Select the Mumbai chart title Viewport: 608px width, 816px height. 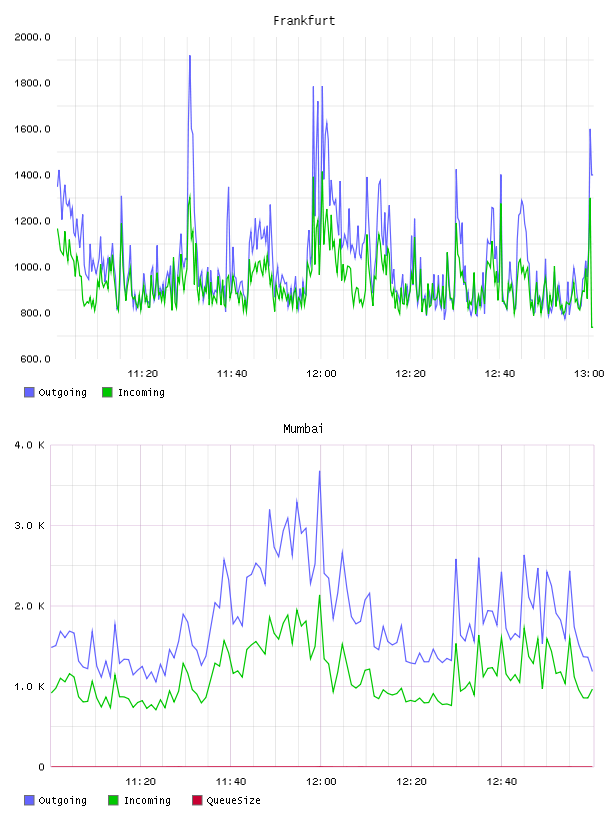(303, 429)
